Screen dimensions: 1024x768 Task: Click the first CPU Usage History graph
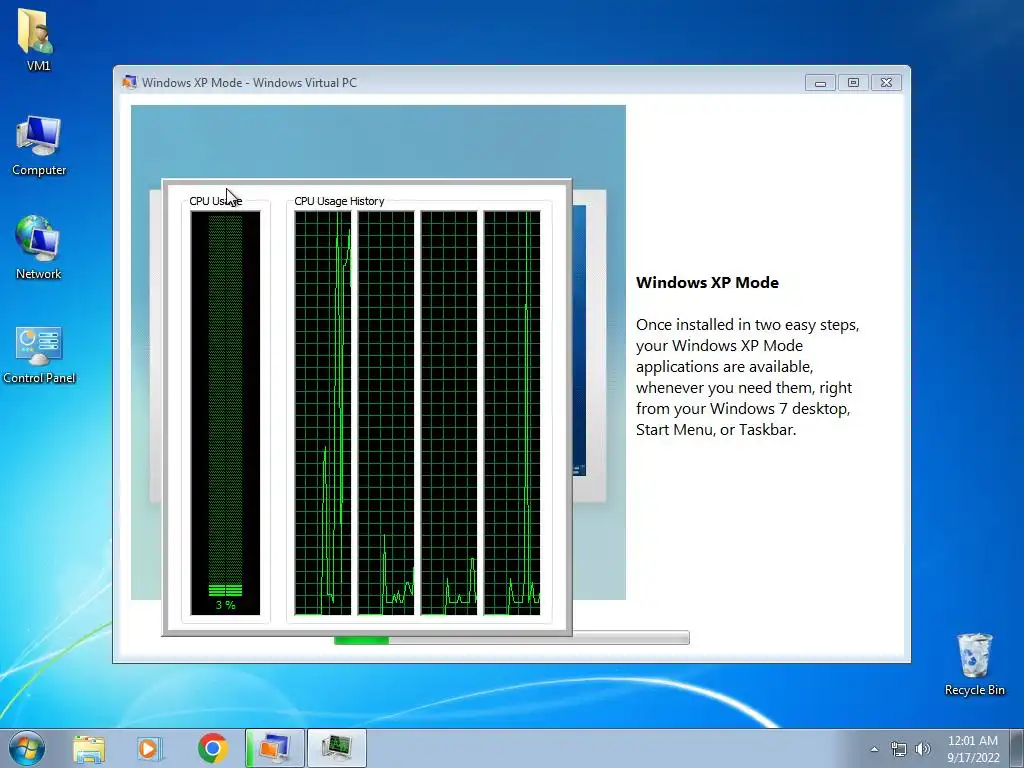323,413
